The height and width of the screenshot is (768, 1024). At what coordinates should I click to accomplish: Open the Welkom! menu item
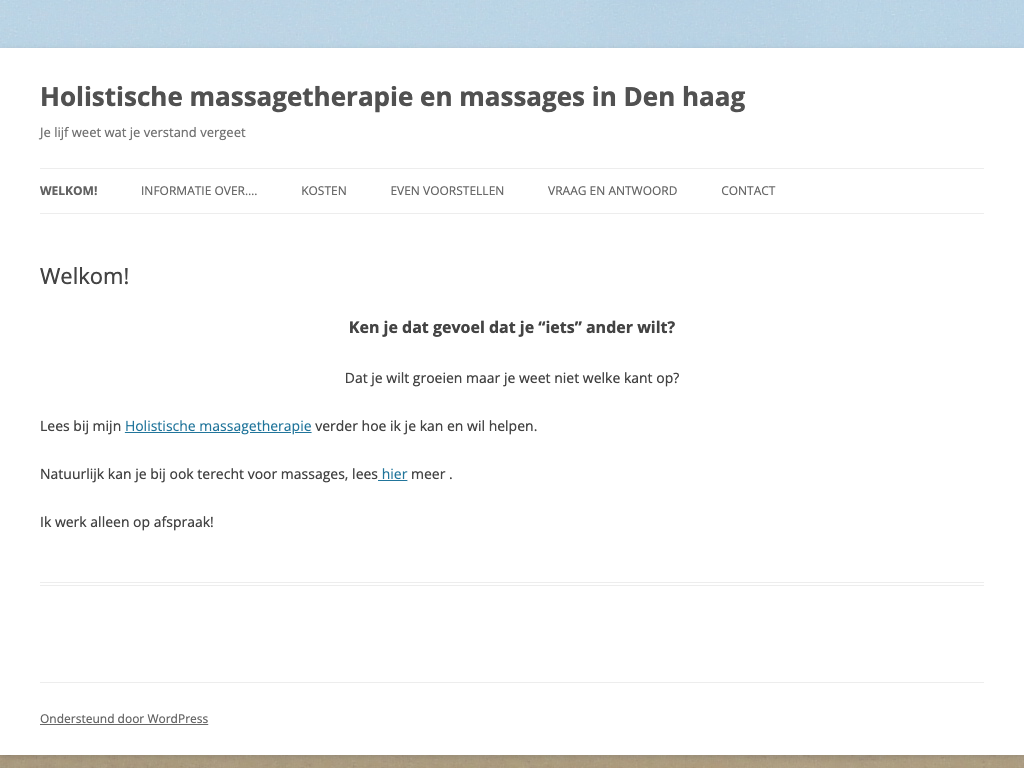click(69, 191)
